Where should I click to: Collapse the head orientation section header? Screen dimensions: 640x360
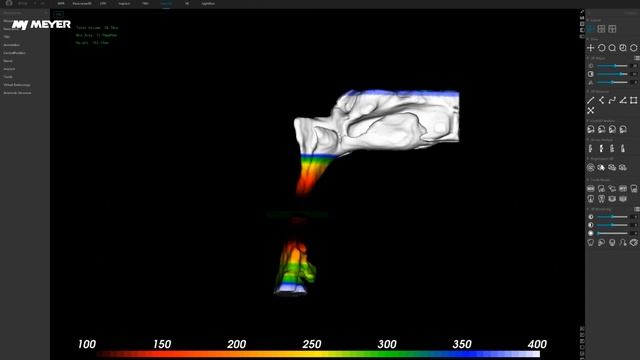[x=588, y=121]
